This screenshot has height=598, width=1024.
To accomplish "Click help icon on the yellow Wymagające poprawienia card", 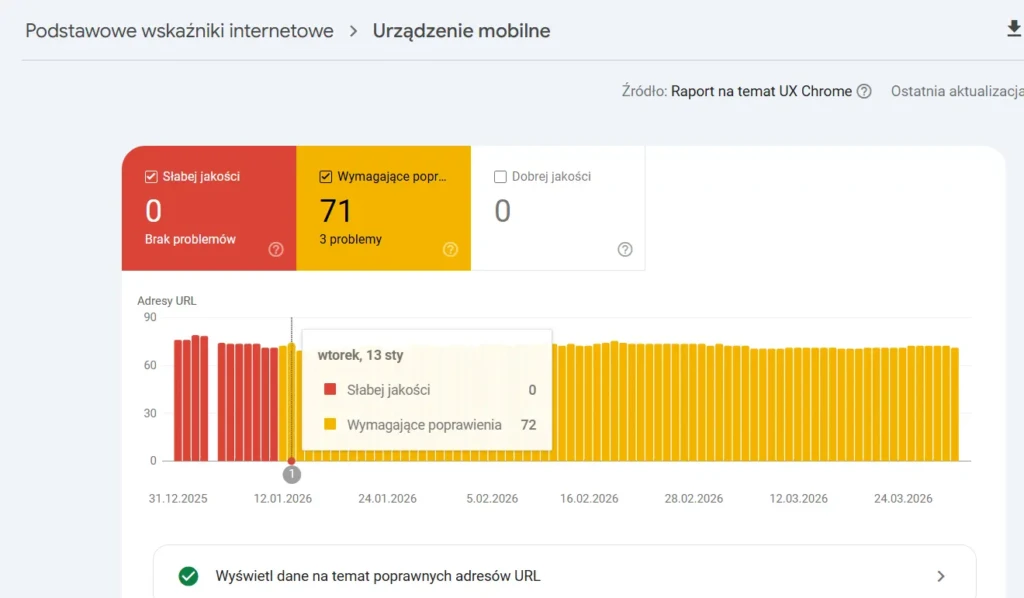I will 450,250.
